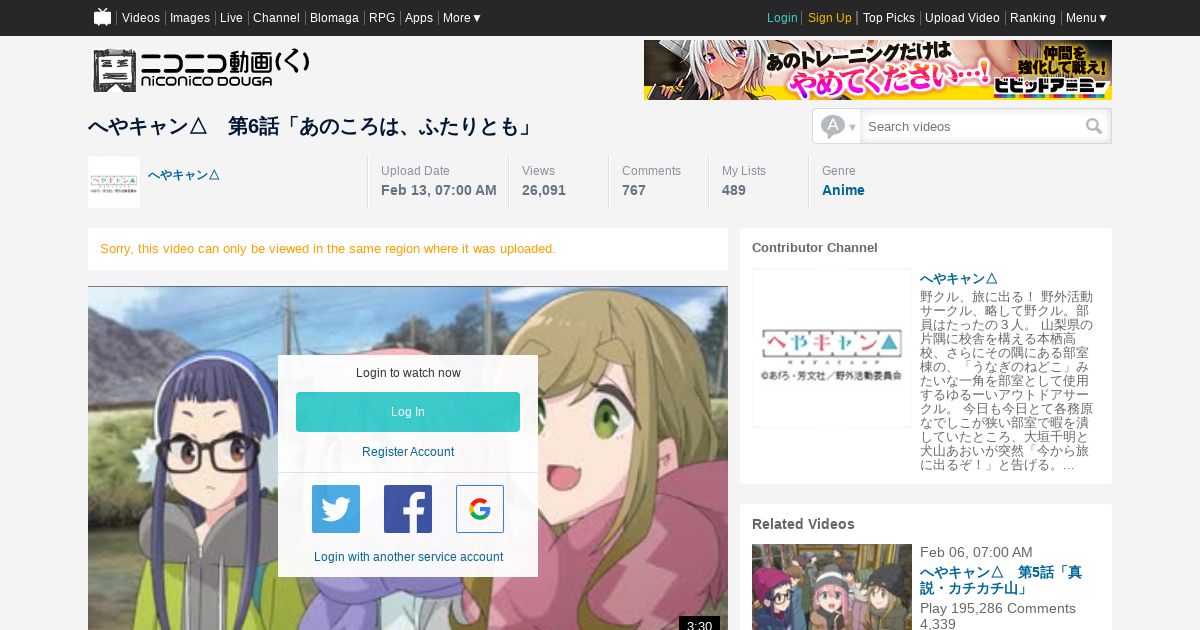This screenshot has height=630, width=1200.
Task: Open the RPG menu item
Action: [382, 18]
